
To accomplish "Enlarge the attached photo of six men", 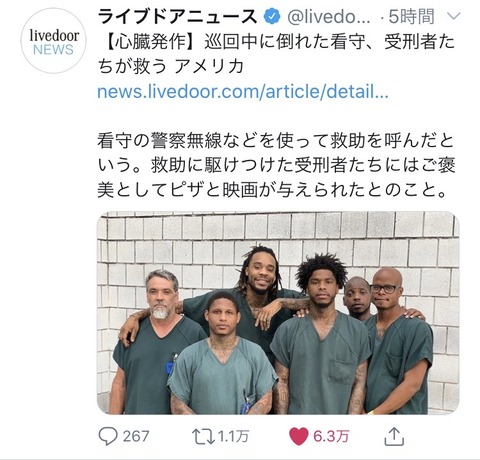I will 278,313.
